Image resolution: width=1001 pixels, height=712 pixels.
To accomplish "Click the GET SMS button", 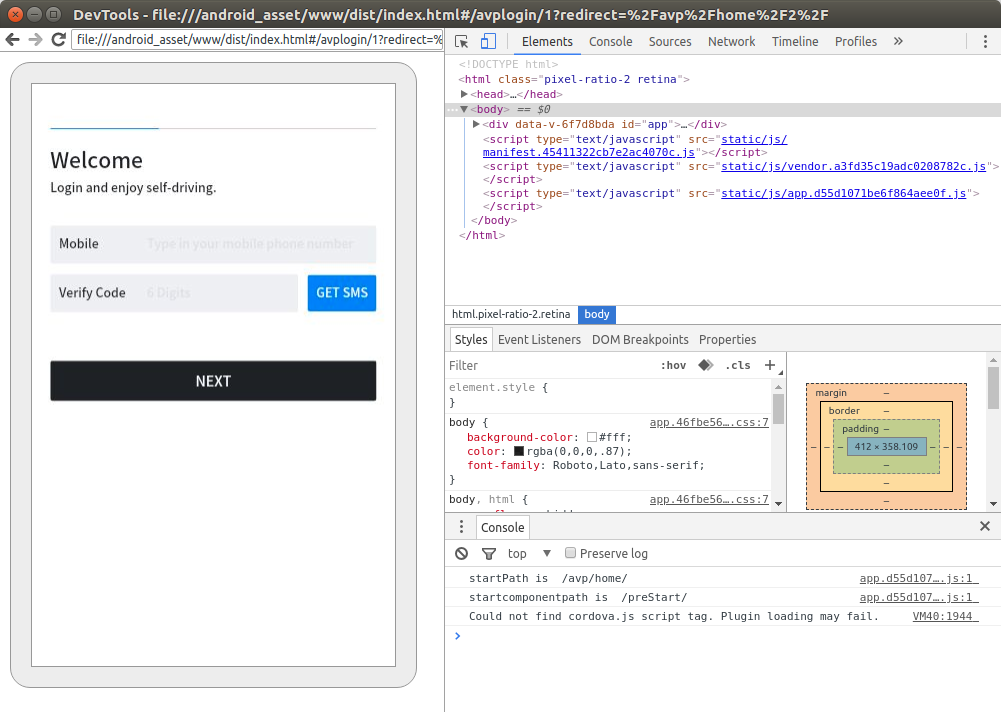I will click(342, 293).
